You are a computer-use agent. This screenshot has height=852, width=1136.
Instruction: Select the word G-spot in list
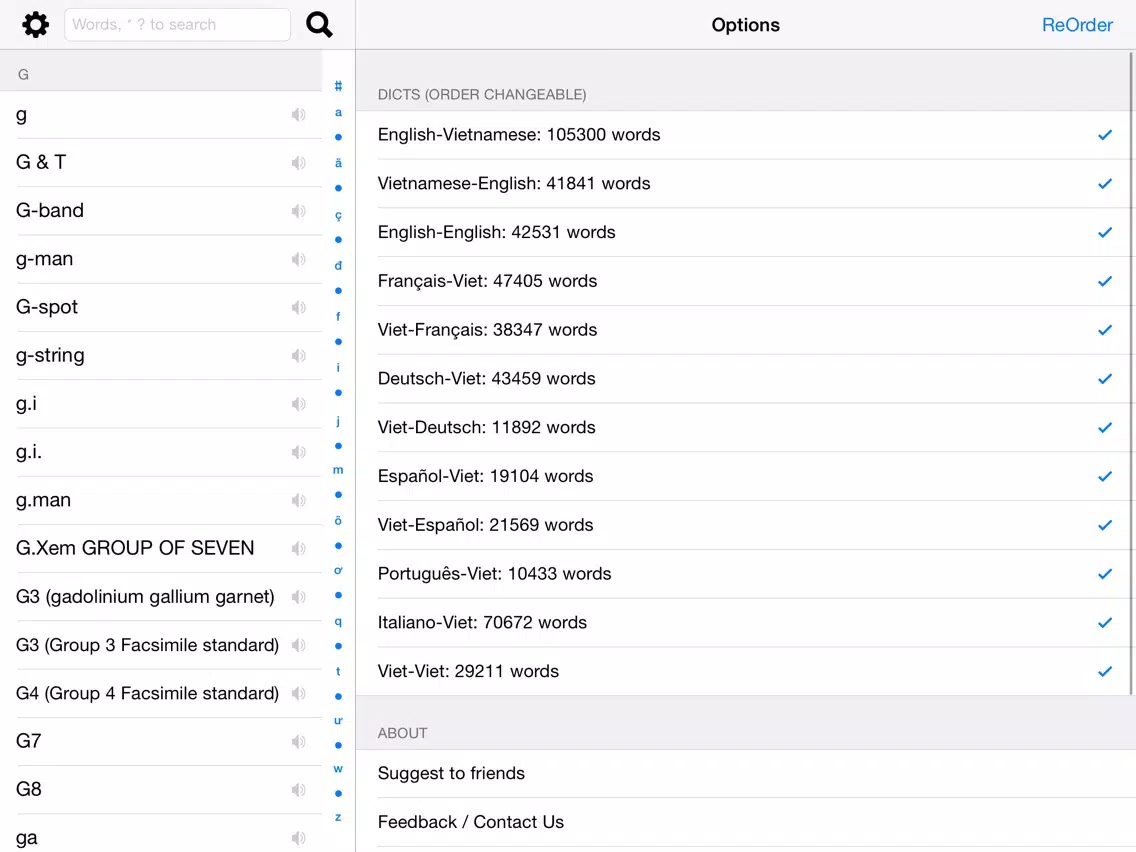pos(46,307)
